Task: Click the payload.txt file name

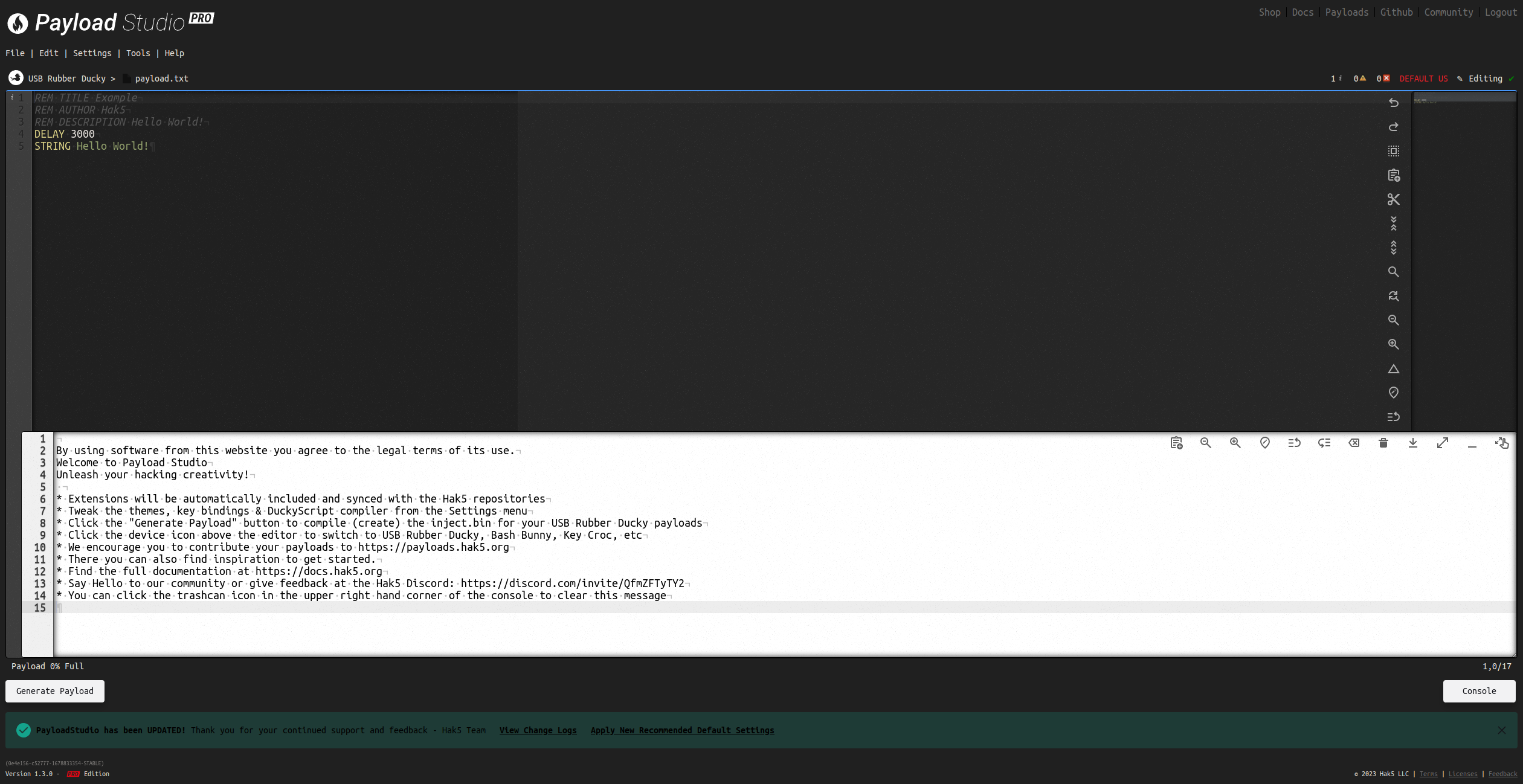Action: pos(161,79)
